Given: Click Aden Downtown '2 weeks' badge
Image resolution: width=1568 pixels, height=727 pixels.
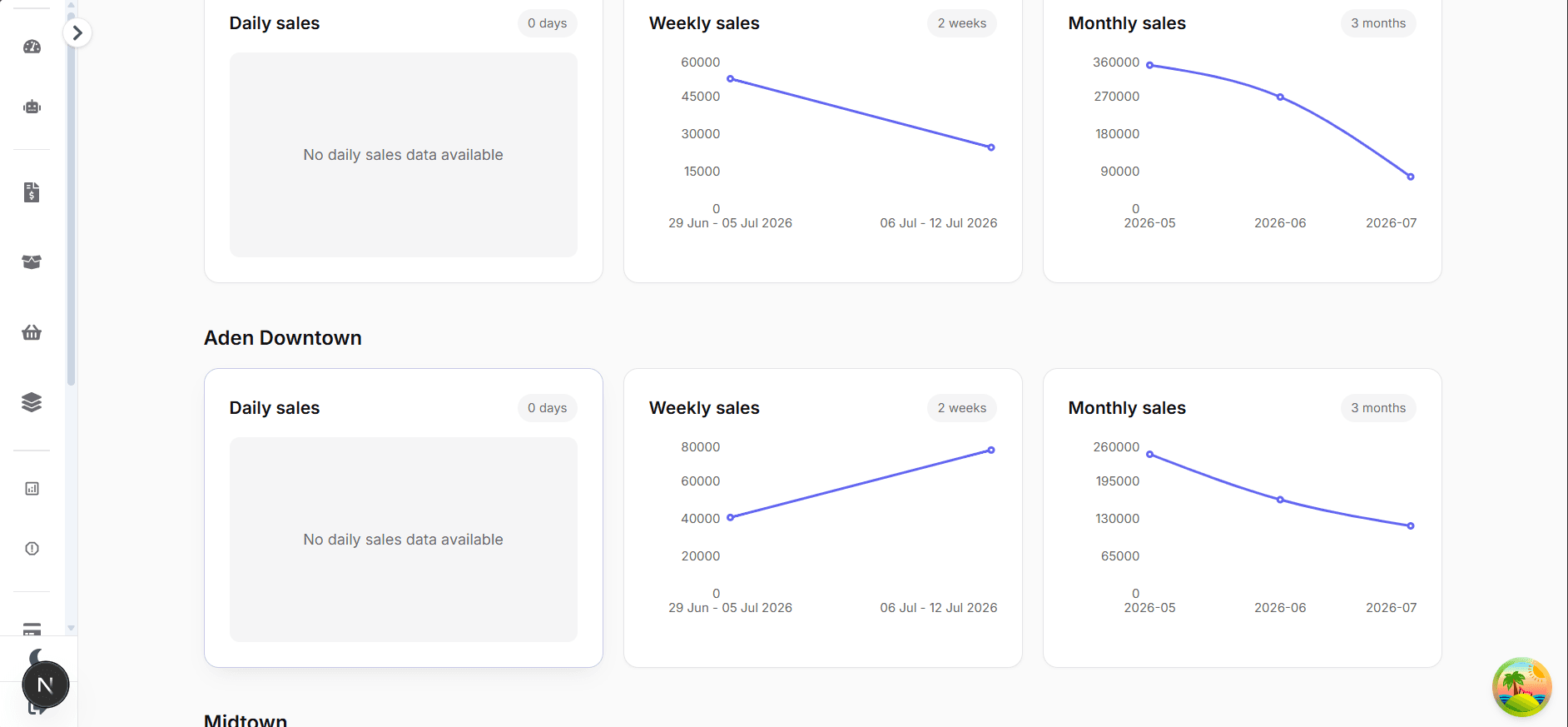Looking at the screenshot, I should pos(962,408).
